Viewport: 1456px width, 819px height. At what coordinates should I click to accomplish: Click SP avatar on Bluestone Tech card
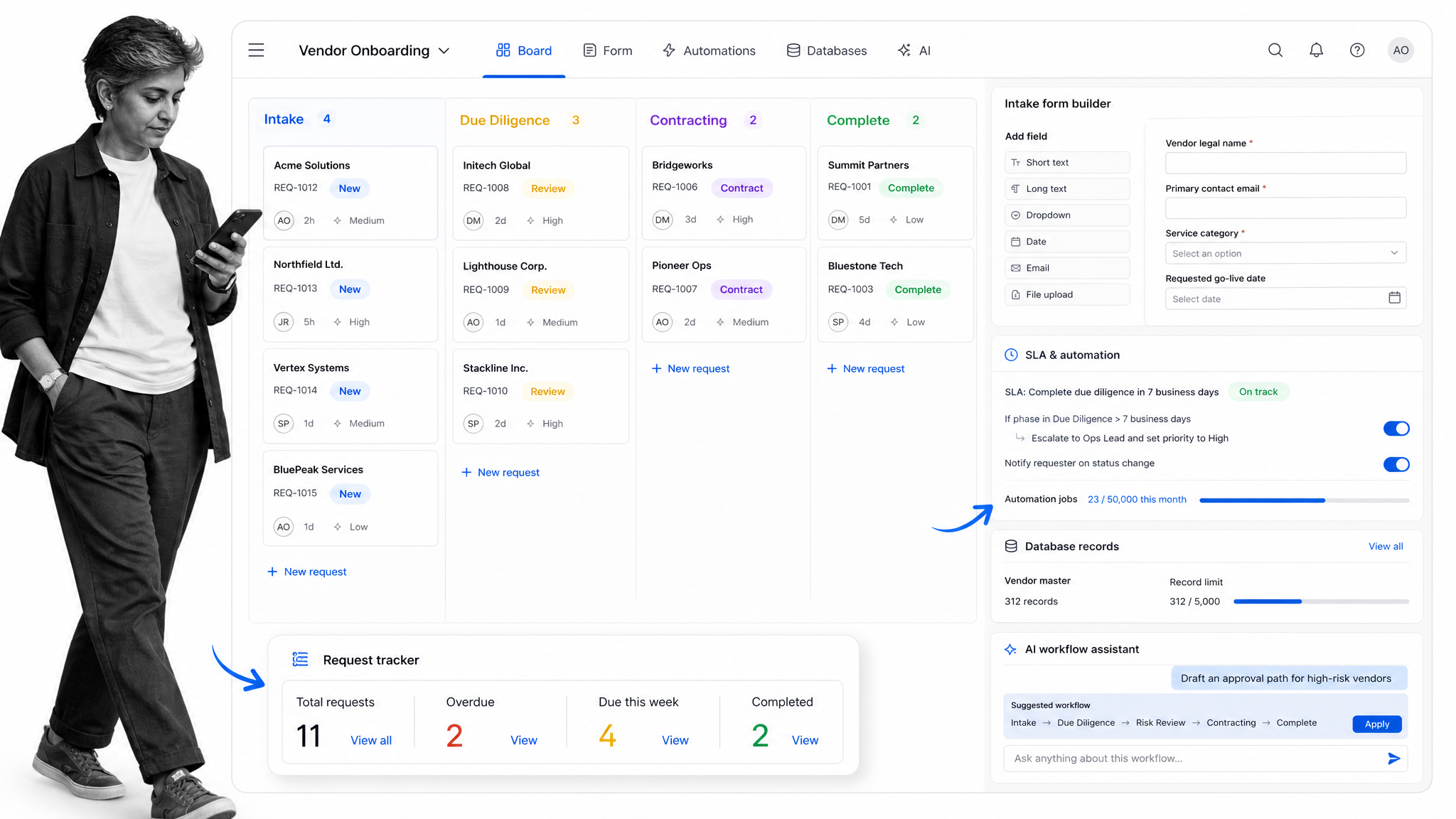pyautogui.click(x=838, y=322)
